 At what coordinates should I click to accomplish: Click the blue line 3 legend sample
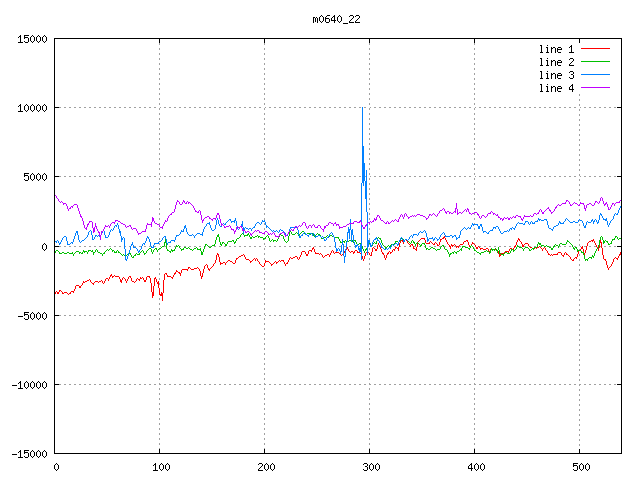click(x=596, y=75)
